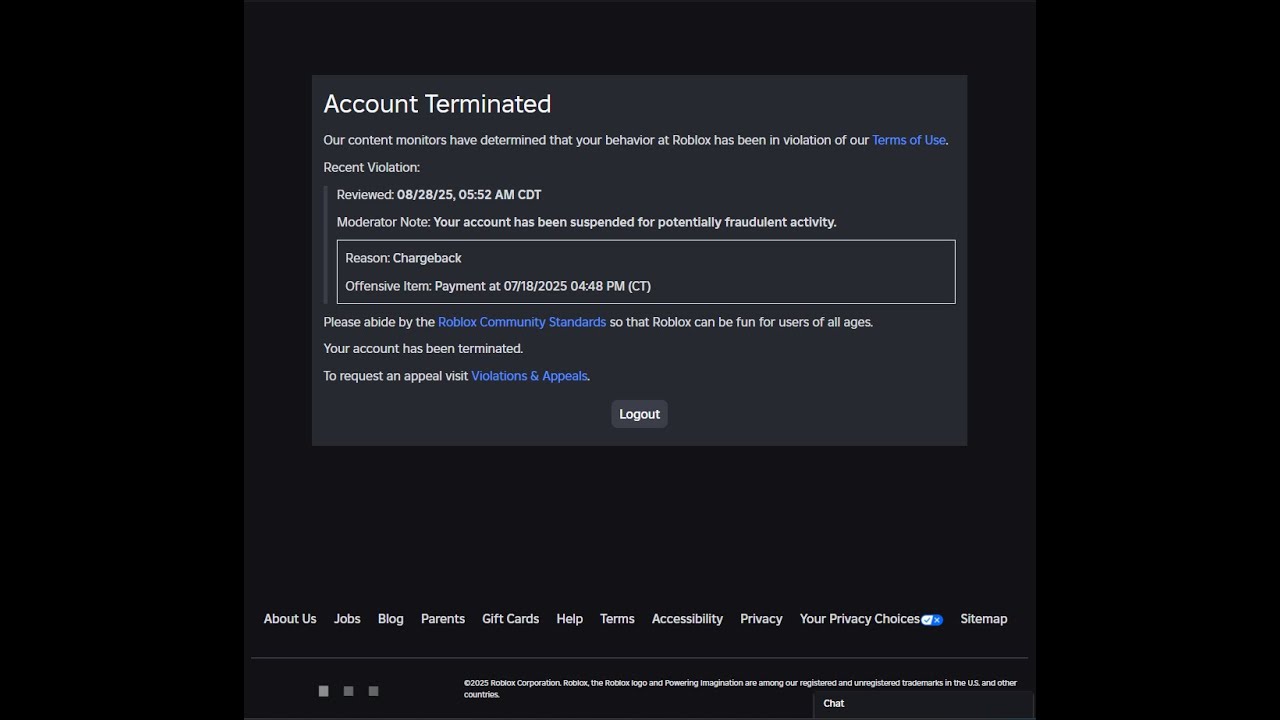Click the privacy choices toggle icon

(x=932, y=620)
